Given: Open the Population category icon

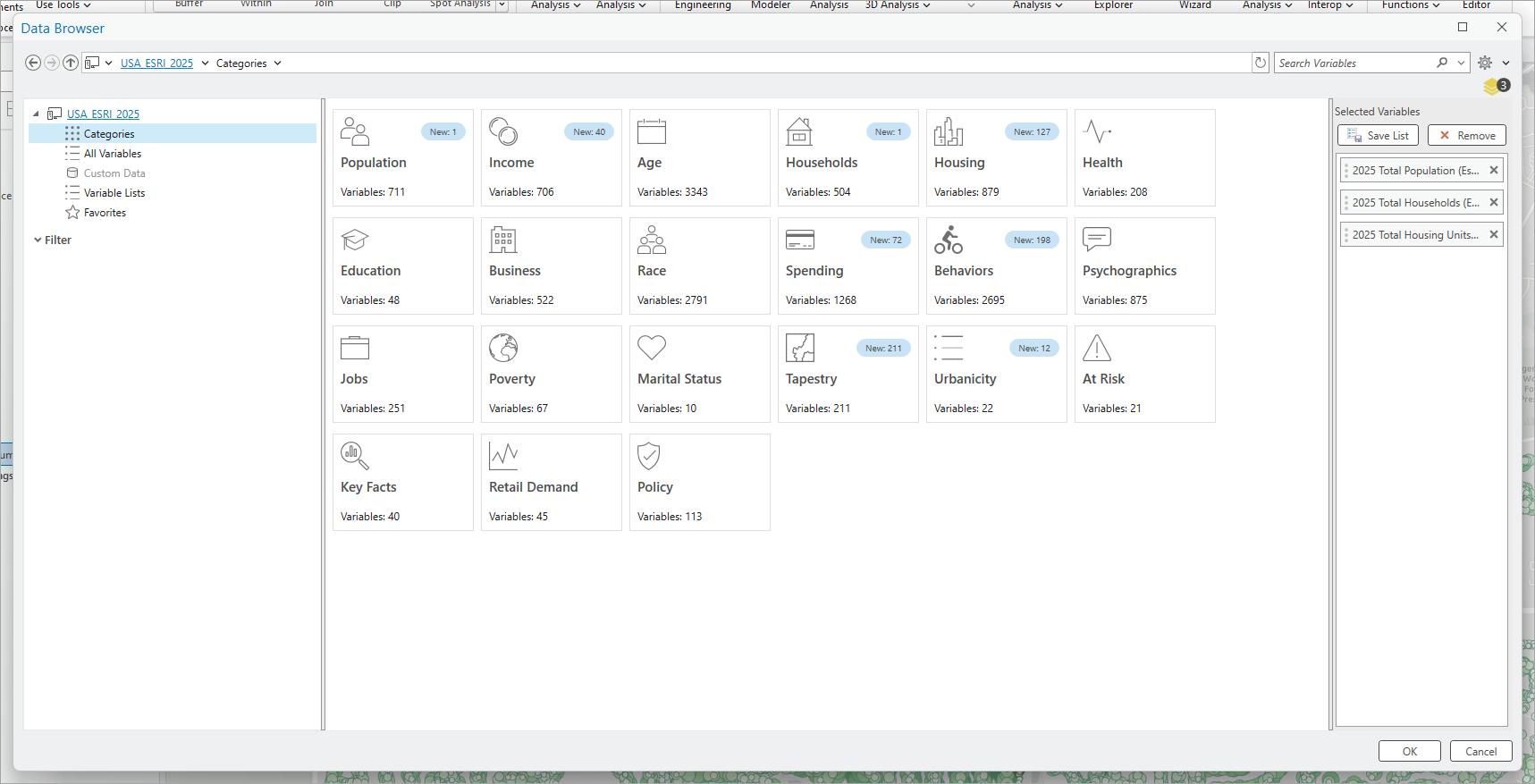Looking at the screenshot, I should coord(355,131).
